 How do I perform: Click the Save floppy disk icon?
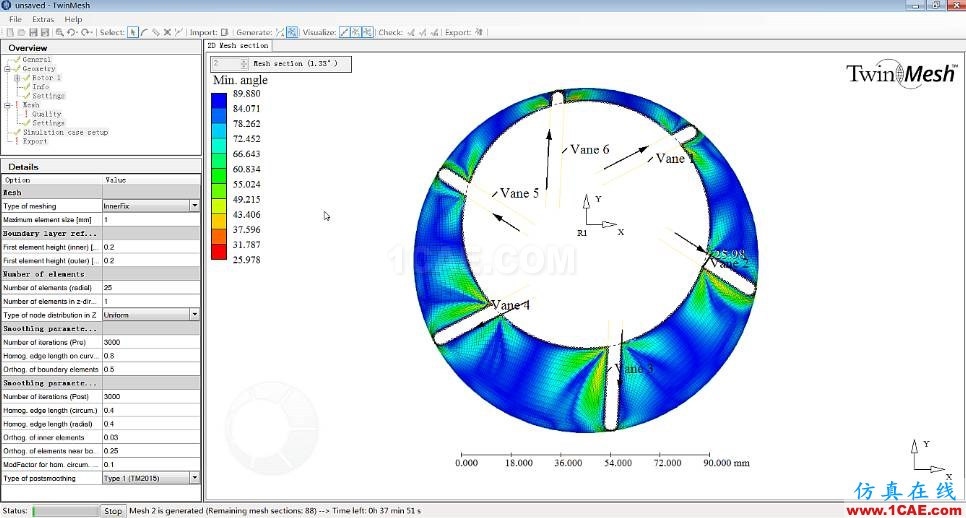(33, 32)
